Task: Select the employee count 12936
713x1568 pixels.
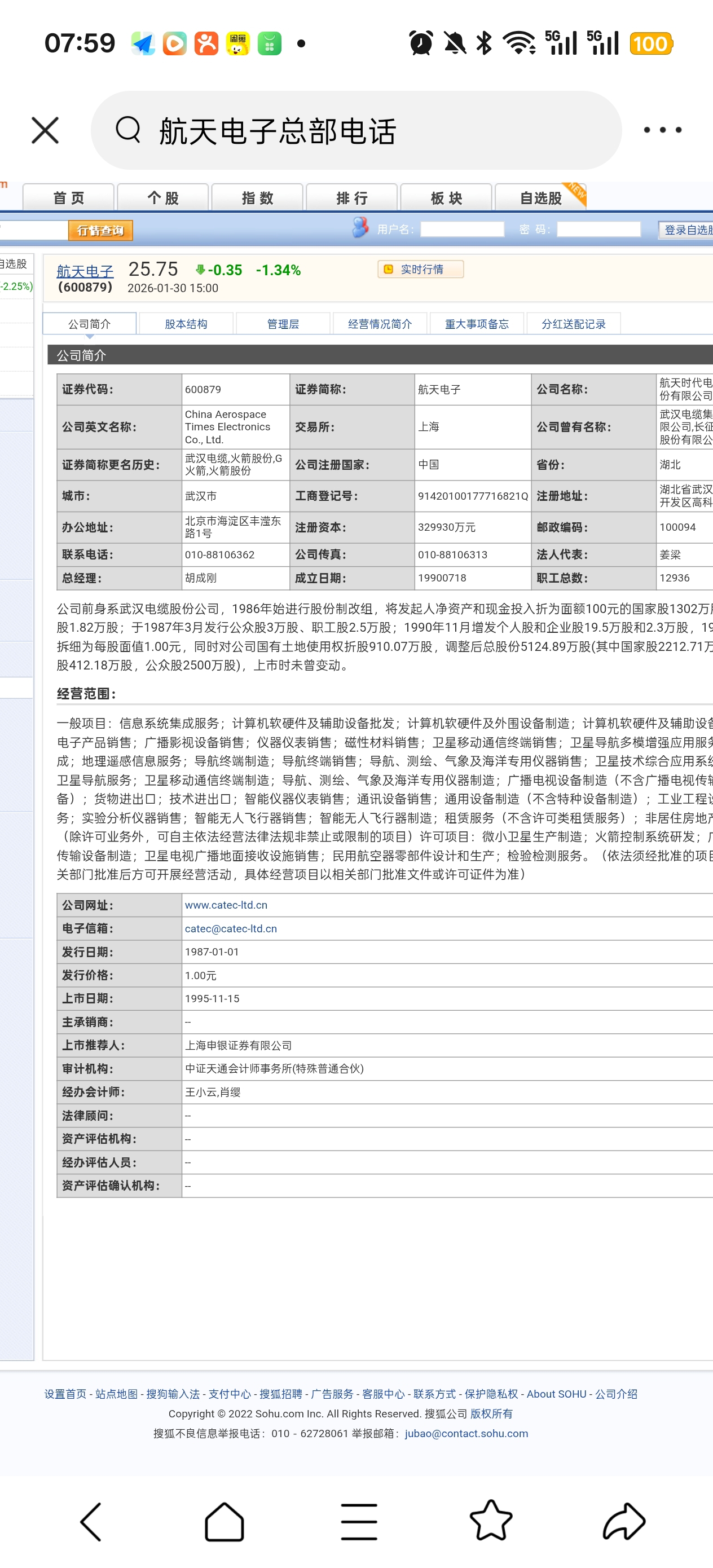Action: click(675, 578)
